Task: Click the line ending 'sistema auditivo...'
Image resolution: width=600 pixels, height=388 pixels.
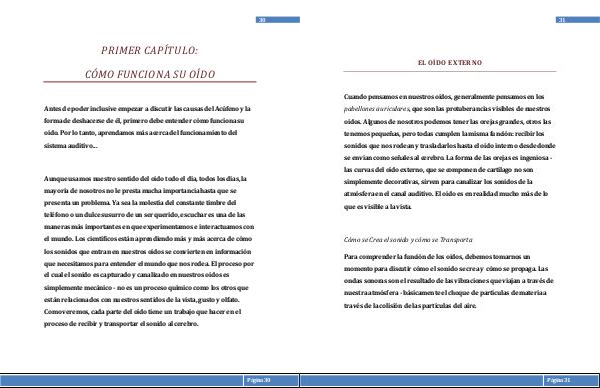Action: click(x=70, y=146)
